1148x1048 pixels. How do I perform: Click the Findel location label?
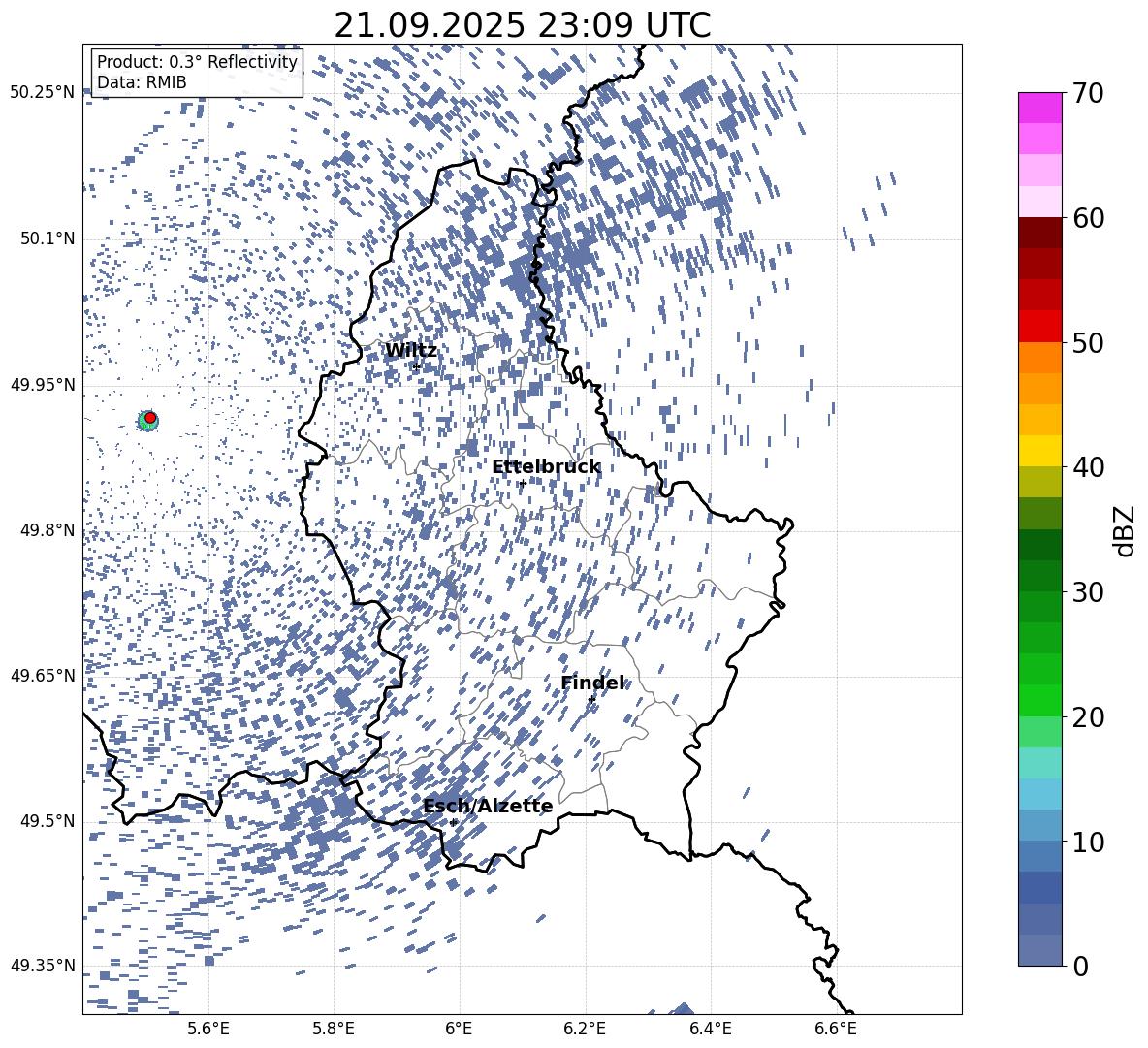(592, 683)
